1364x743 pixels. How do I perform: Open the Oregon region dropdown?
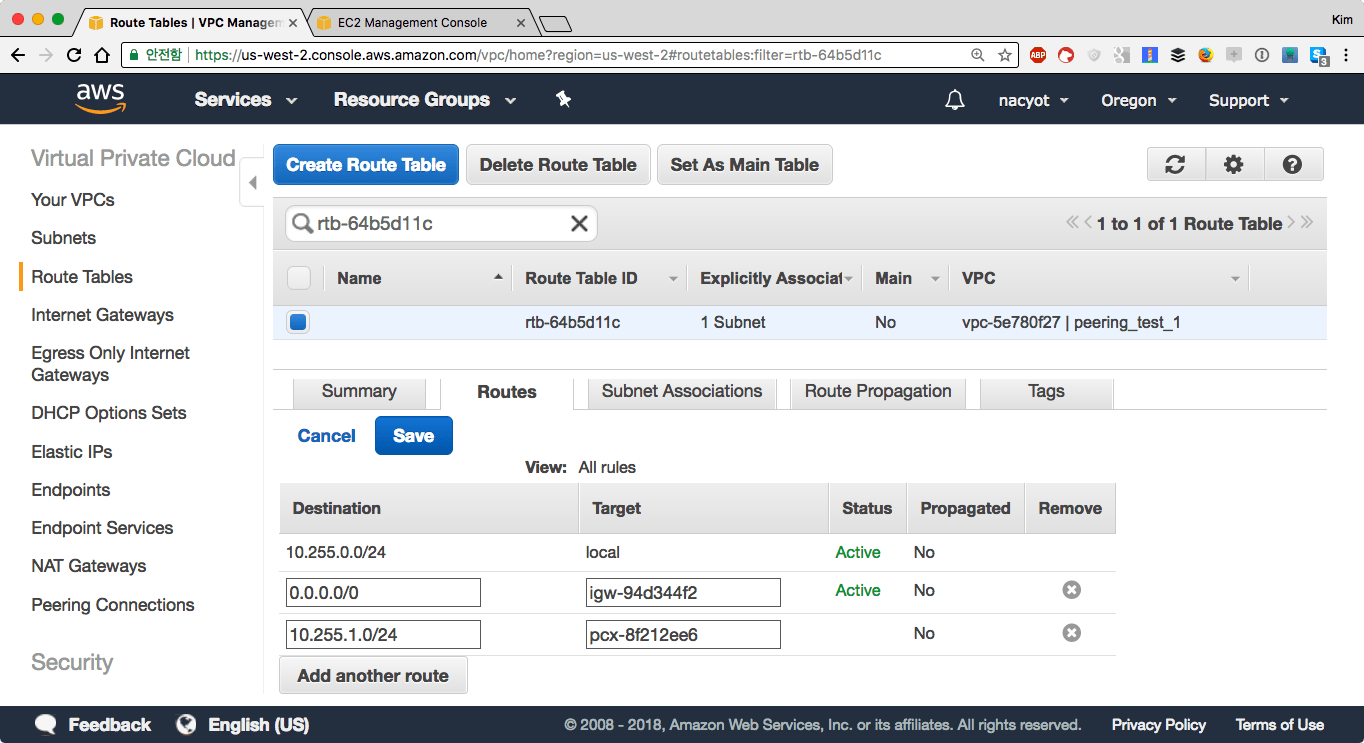click(x=1138, y=100)
